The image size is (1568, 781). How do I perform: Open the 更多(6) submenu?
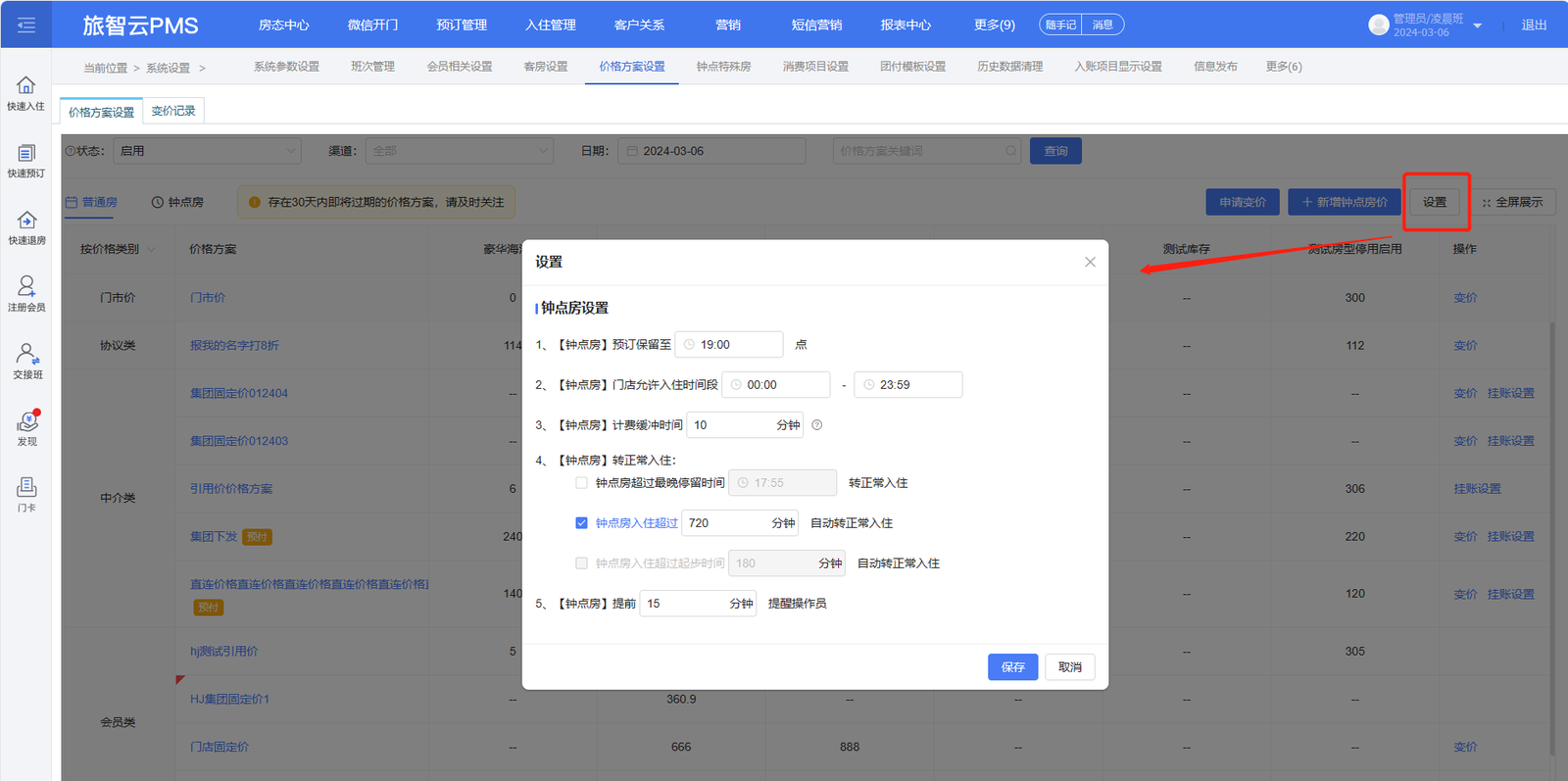(1283, 67)
